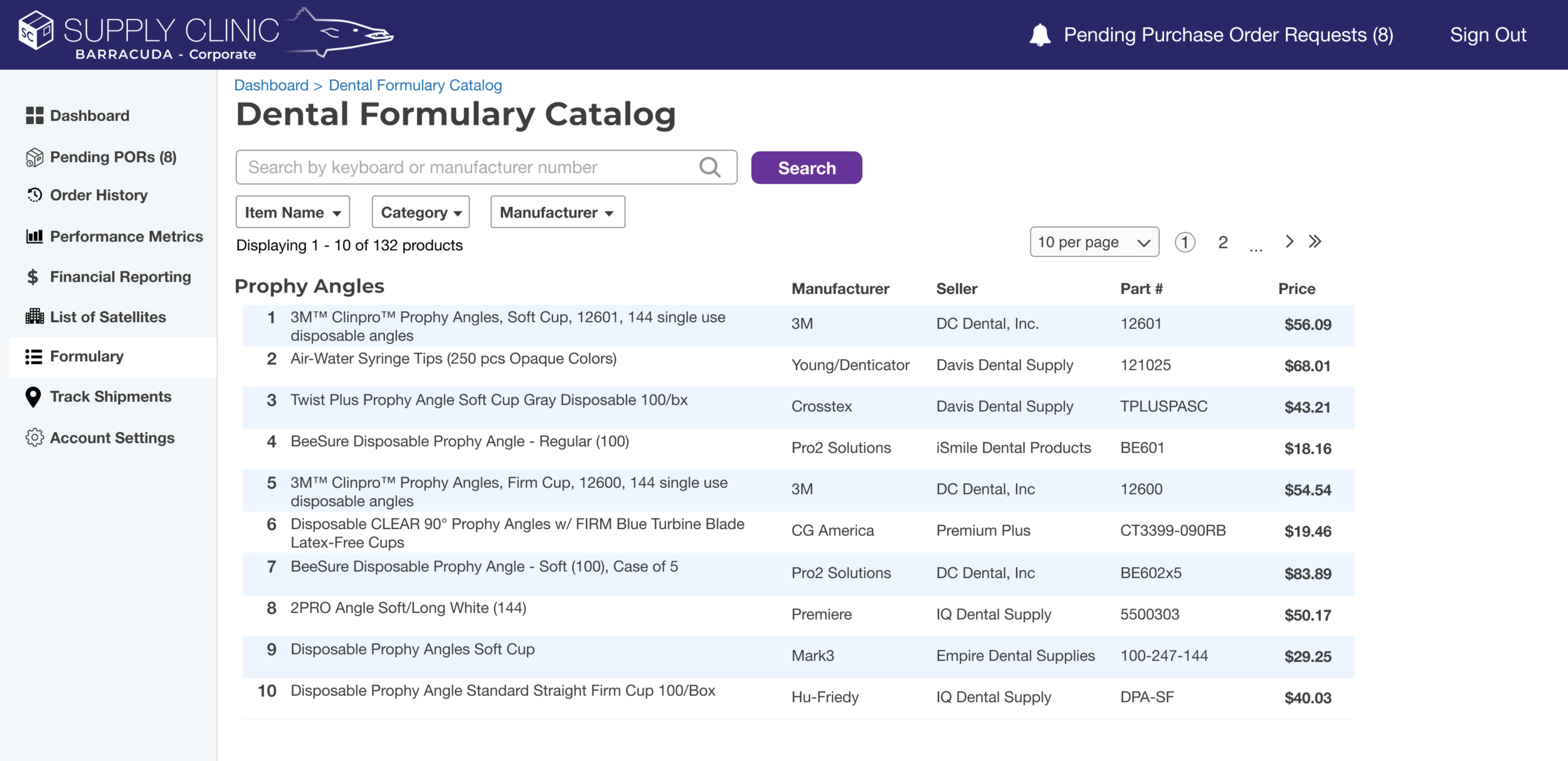Screen dimensions: 1568x761
Task: Click the Dashboard breadcrumb link
Action: [x=271, y=85]
